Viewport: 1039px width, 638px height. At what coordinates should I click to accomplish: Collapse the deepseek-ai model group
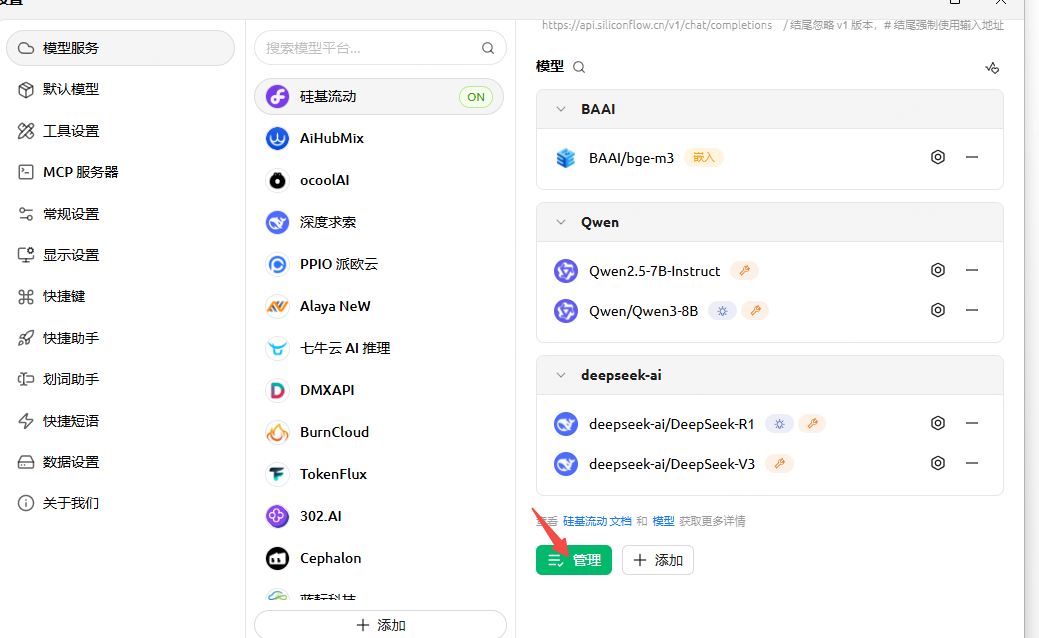click(x=561, y=375)
